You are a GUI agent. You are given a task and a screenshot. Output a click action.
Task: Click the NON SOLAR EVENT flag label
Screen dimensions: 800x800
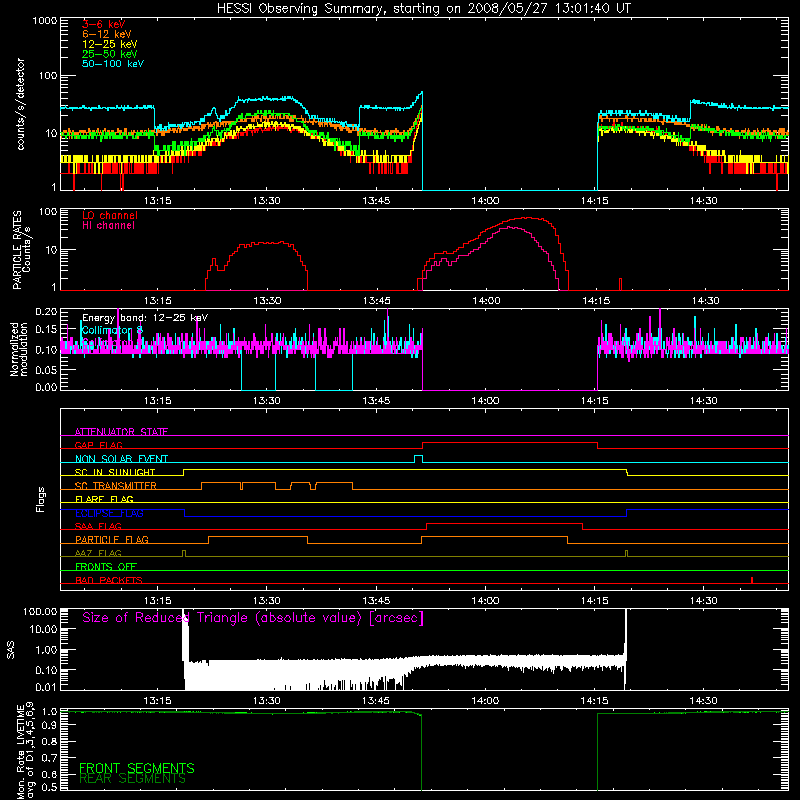click(121, 459)
